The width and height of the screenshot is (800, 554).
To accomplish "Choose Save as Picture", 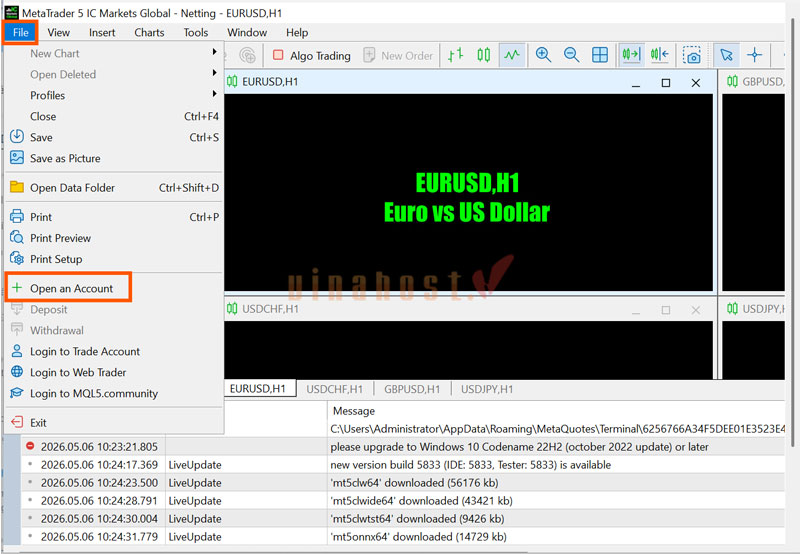I will 114,158.
